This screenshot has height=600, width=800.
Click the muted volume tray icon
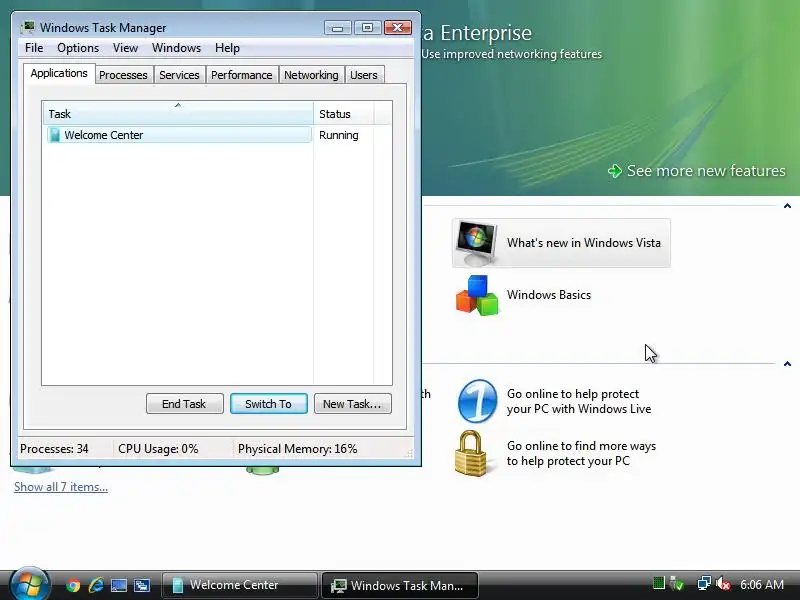click(x=723, y=584)
